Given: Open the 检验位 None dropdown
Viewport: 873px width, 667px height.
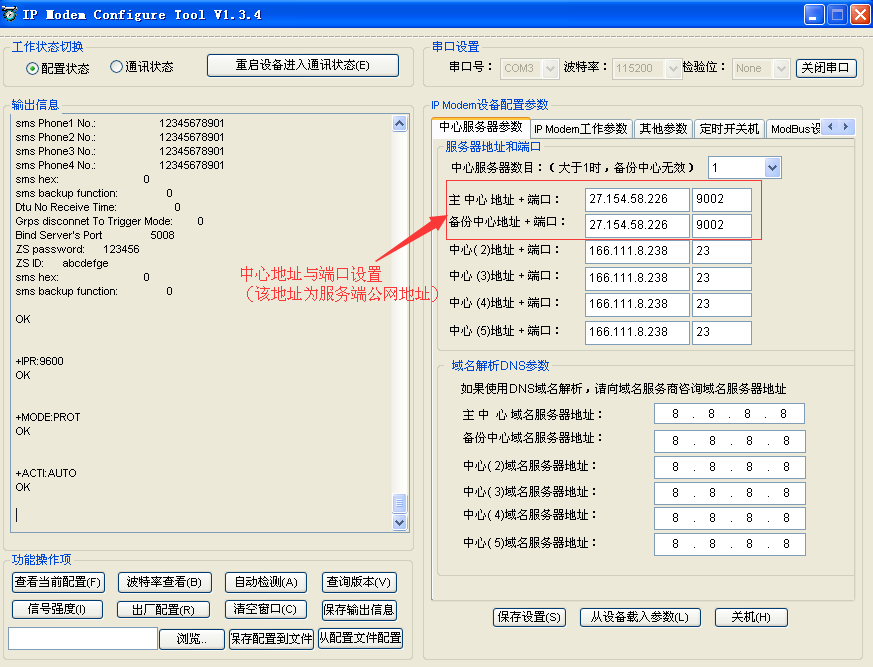Looking at the screenshot, I should [779, 68].
